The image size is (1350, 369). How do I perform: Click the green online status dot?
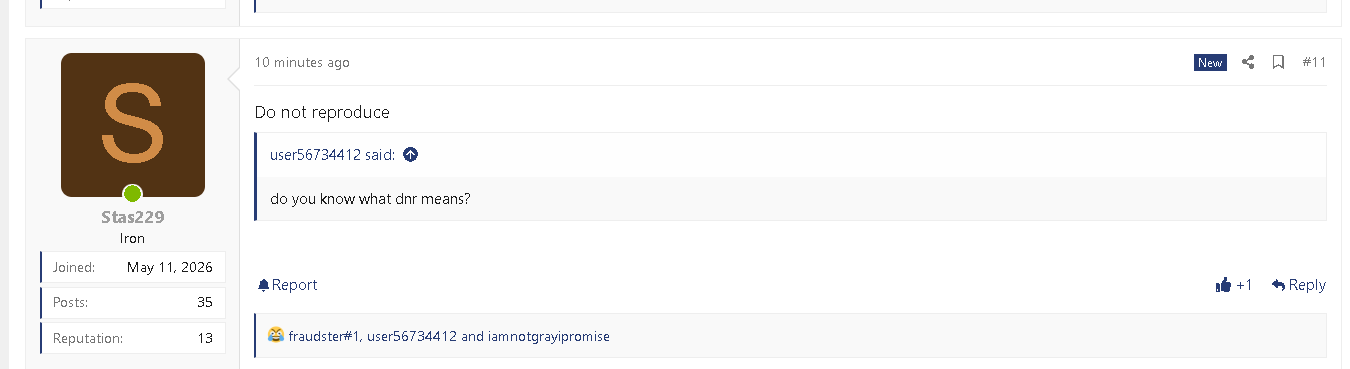(x=132, y=194)
